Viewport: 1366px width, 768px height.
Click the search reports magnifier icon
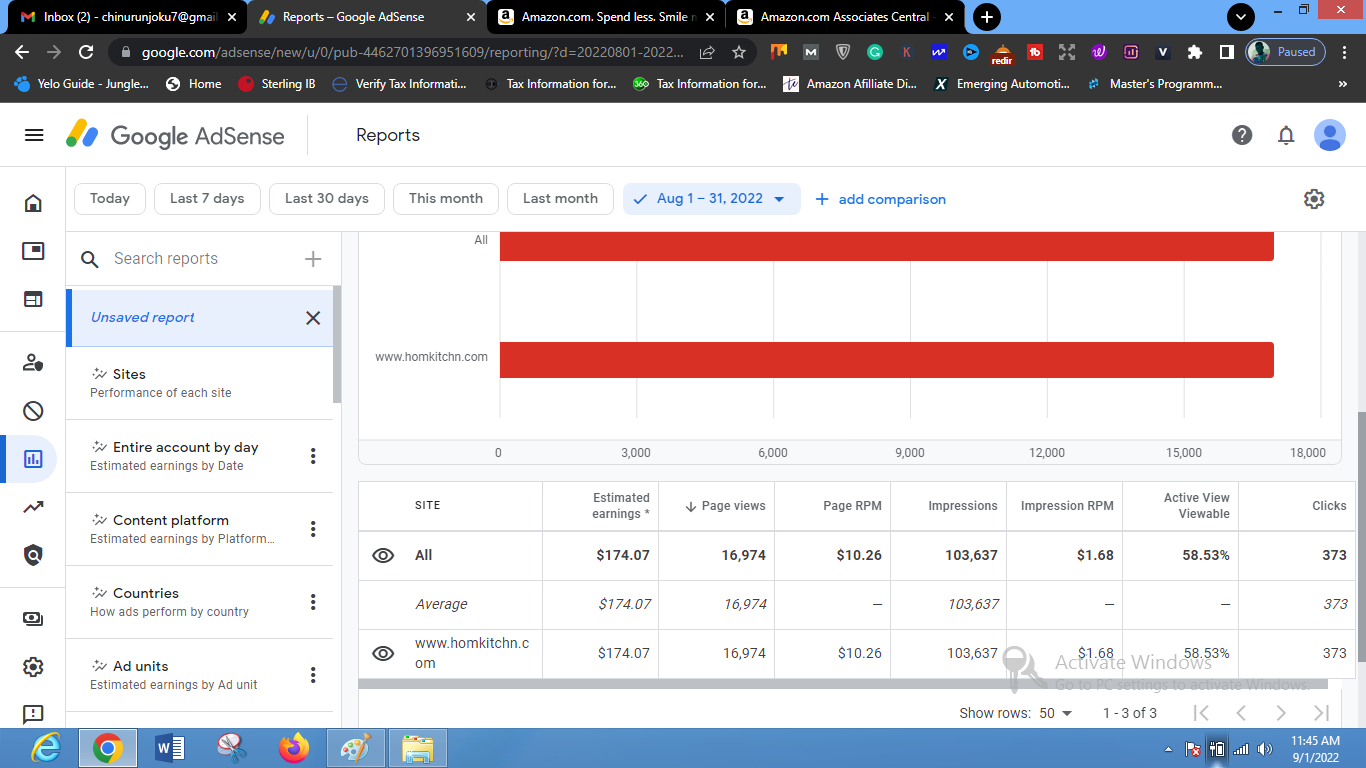(90, 259)
